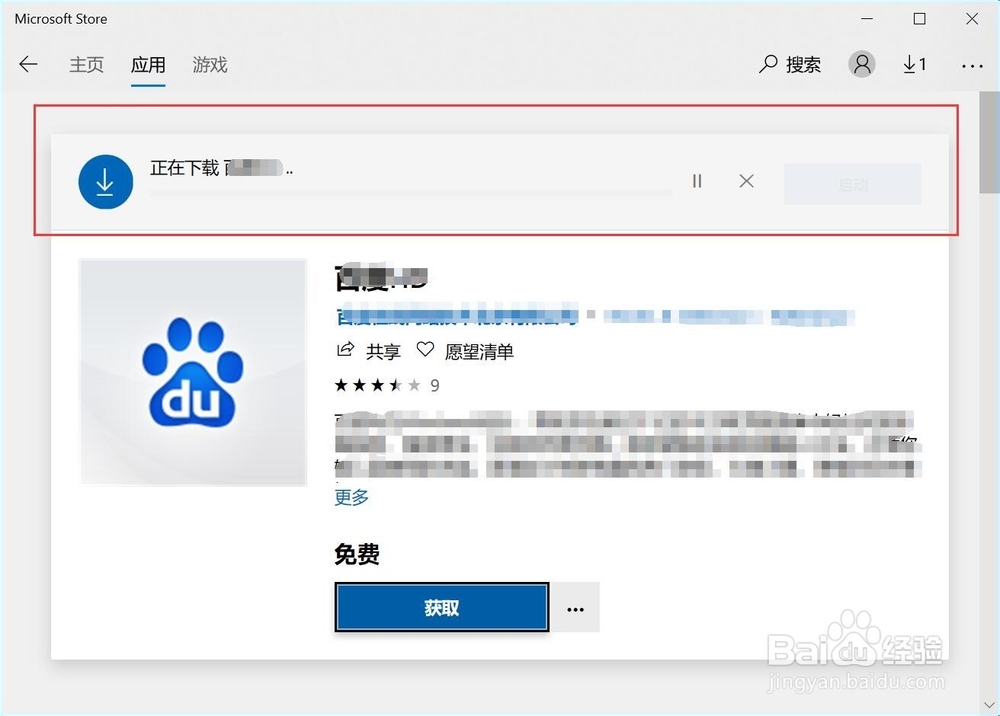Click the review count 9 next to stars
This screenshot has height=716, width=1000.
[x=435, y=384]
